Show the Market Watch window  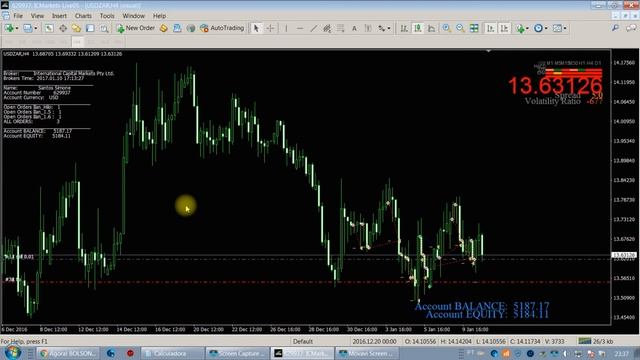49,28
